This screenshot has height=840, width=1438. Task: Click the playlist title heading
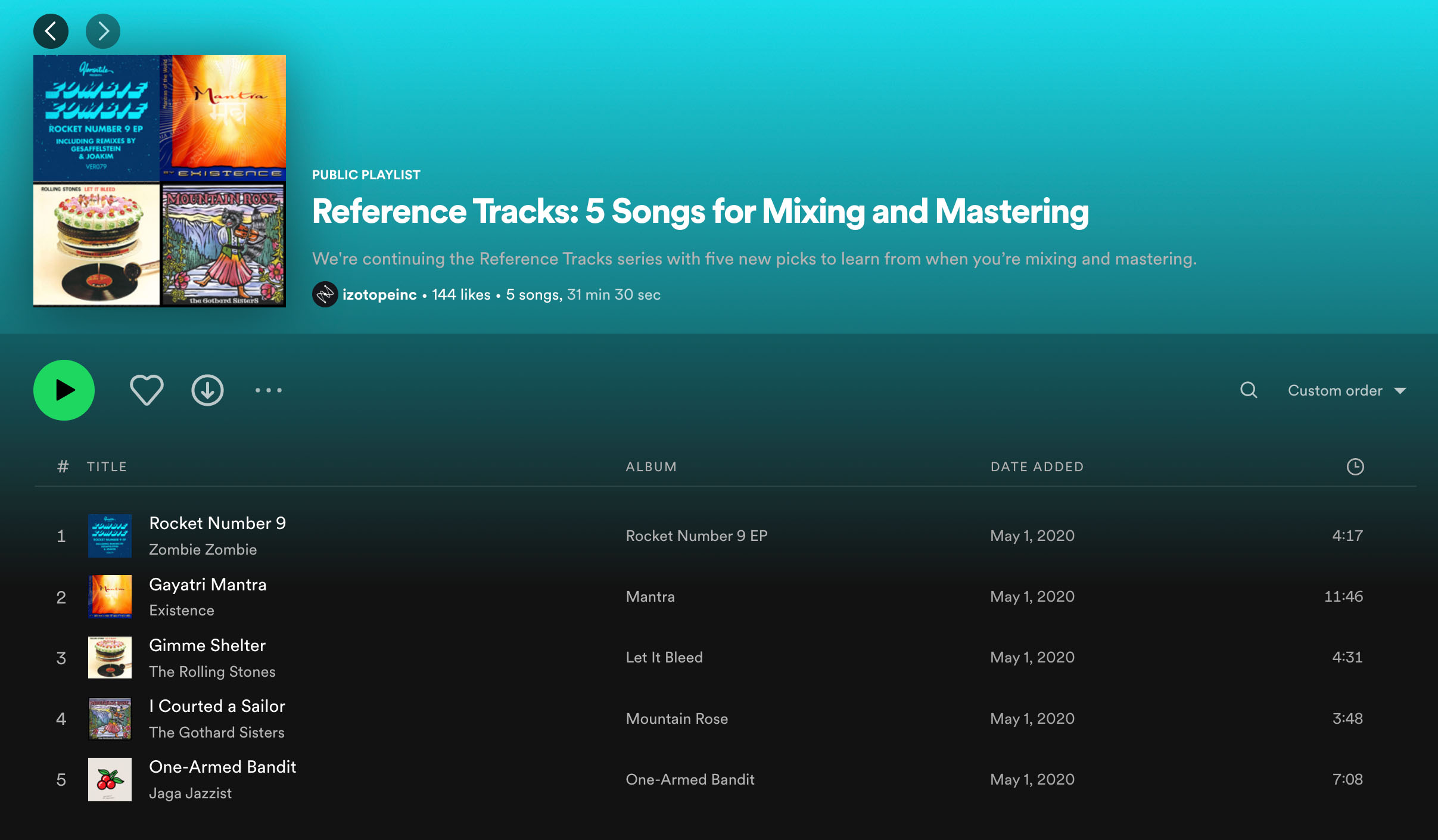(x=701, y=211)
